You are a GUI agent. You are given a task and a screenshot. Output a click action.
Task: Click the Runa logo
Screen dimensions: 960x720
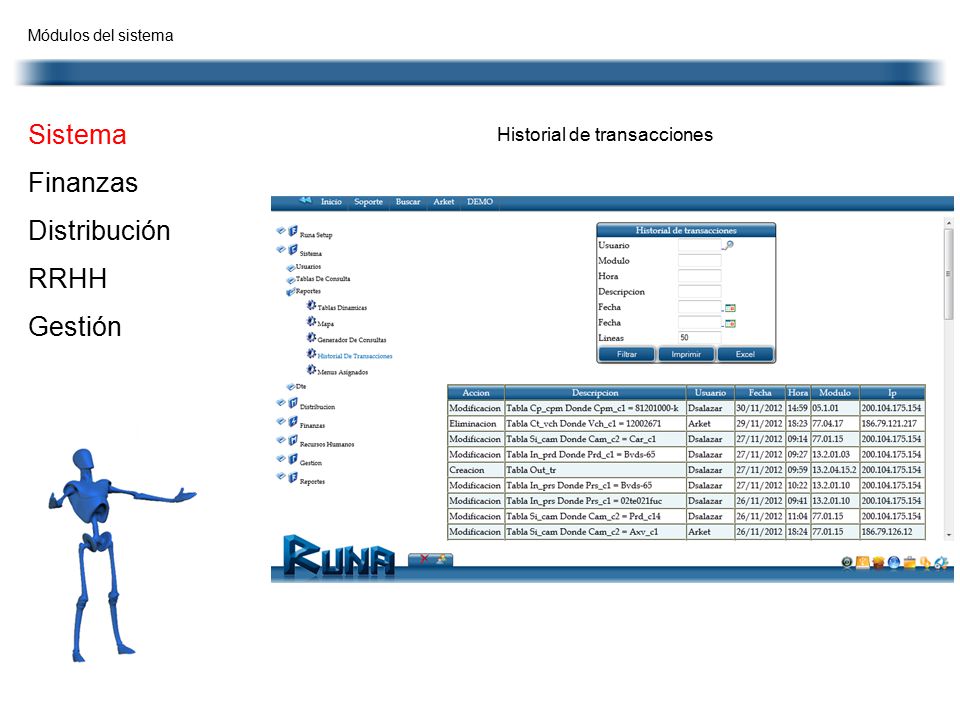click(x=339, y=556)
